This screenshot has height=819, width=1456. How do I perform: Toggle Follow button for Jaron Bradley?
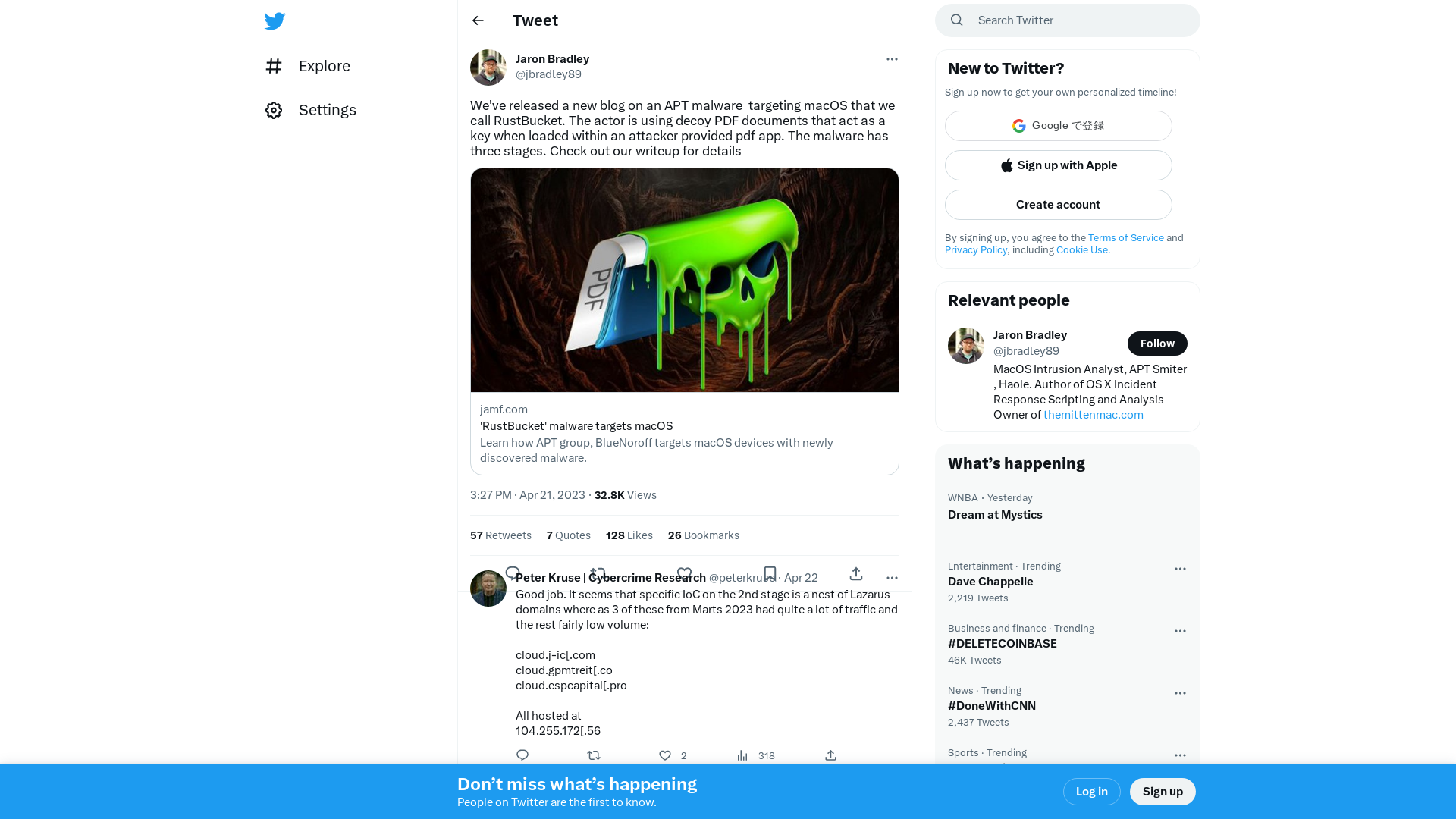click(x=1157, y=343)
